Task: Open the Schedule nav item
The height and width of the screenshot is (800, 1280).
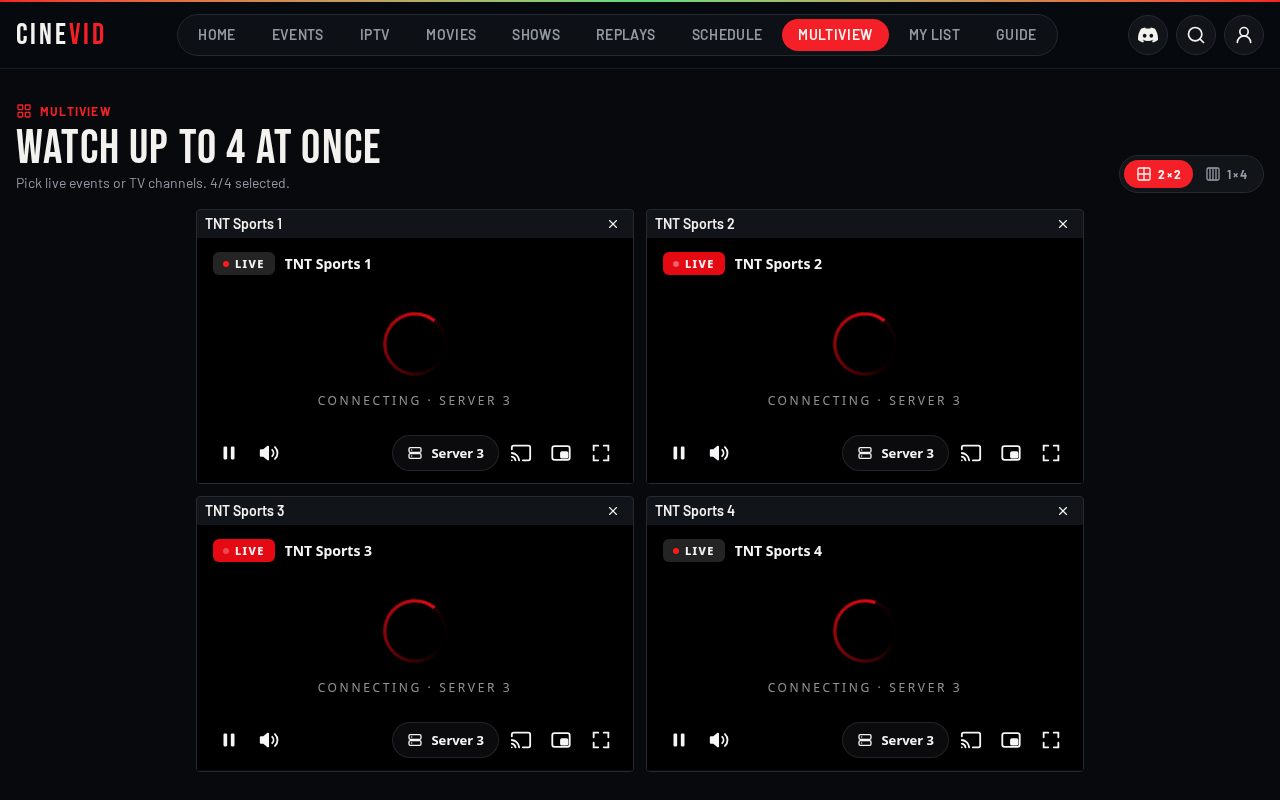Action: (x=727, y=35)
